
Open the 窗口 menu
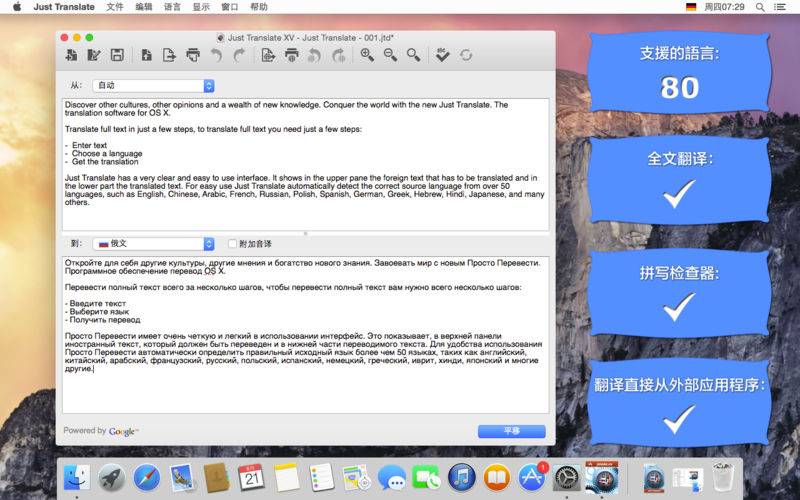(230, 7)
